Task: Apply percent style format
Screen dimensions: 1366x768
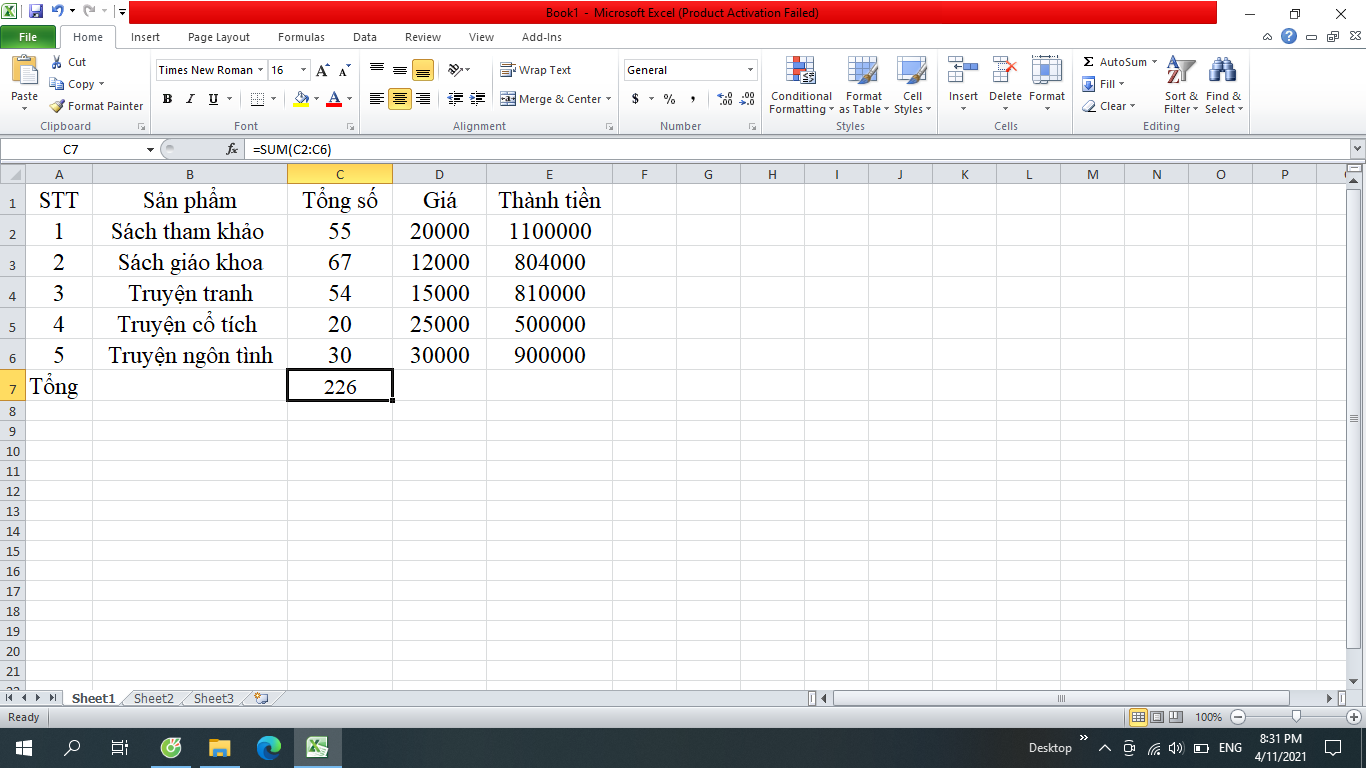Action: [x=669, y=99]
